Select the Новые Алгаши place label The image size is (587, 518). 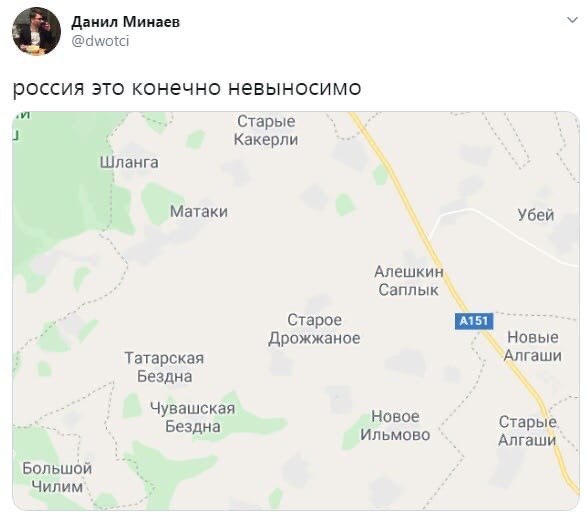click(533, 346)
